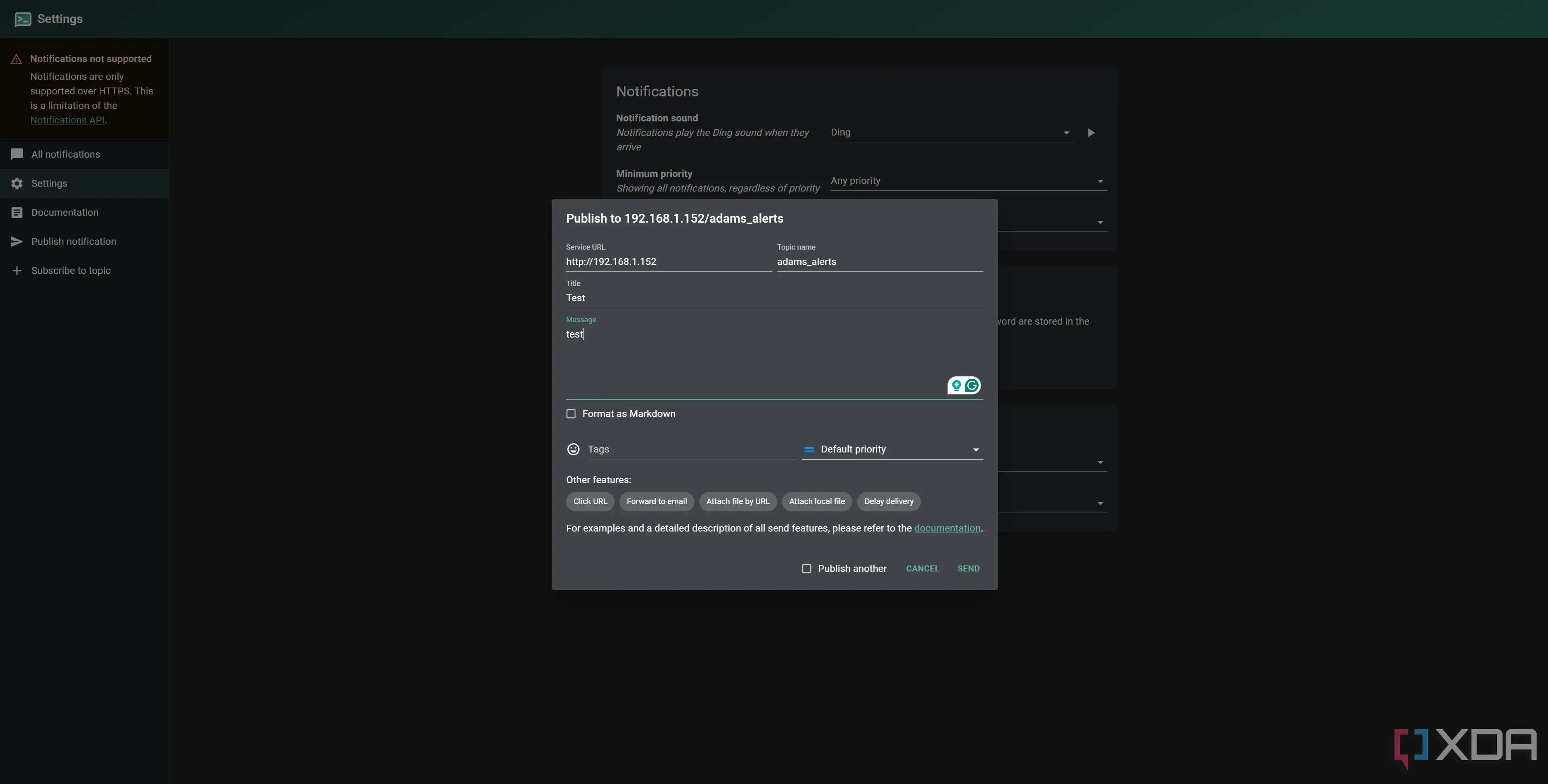The width and height of the screenshot is (1548, 784).
Task: Click the warning triangle icon
Action: click(x=16, y=59)
